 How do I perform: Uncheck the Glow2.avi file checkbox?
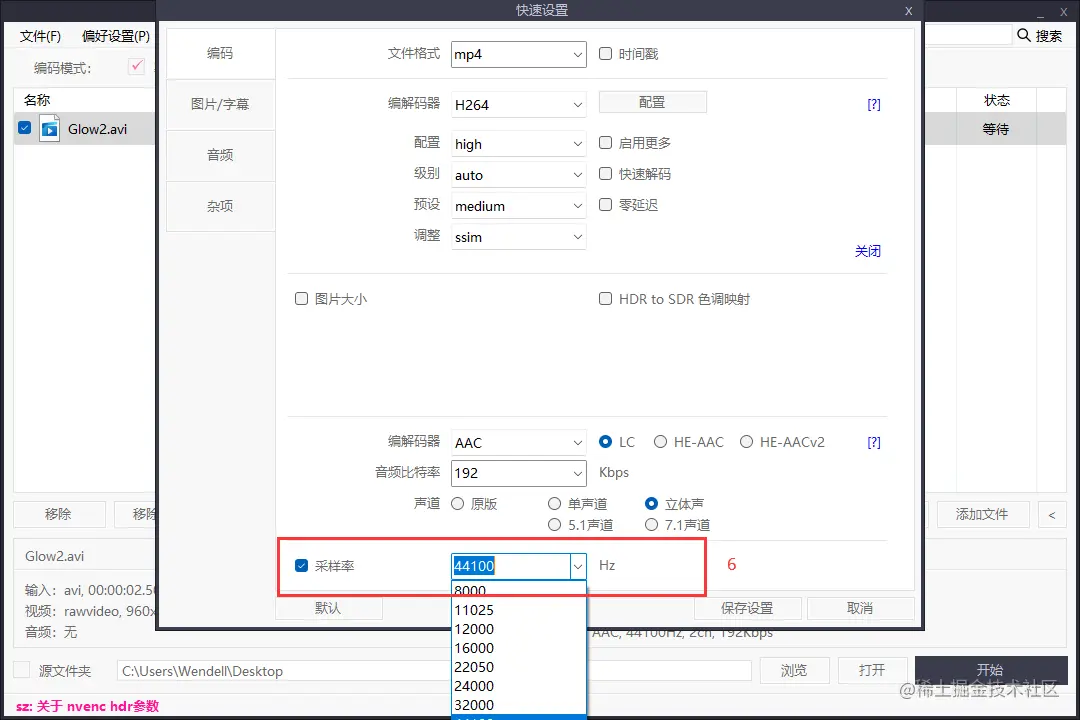[x=25, y=128]
